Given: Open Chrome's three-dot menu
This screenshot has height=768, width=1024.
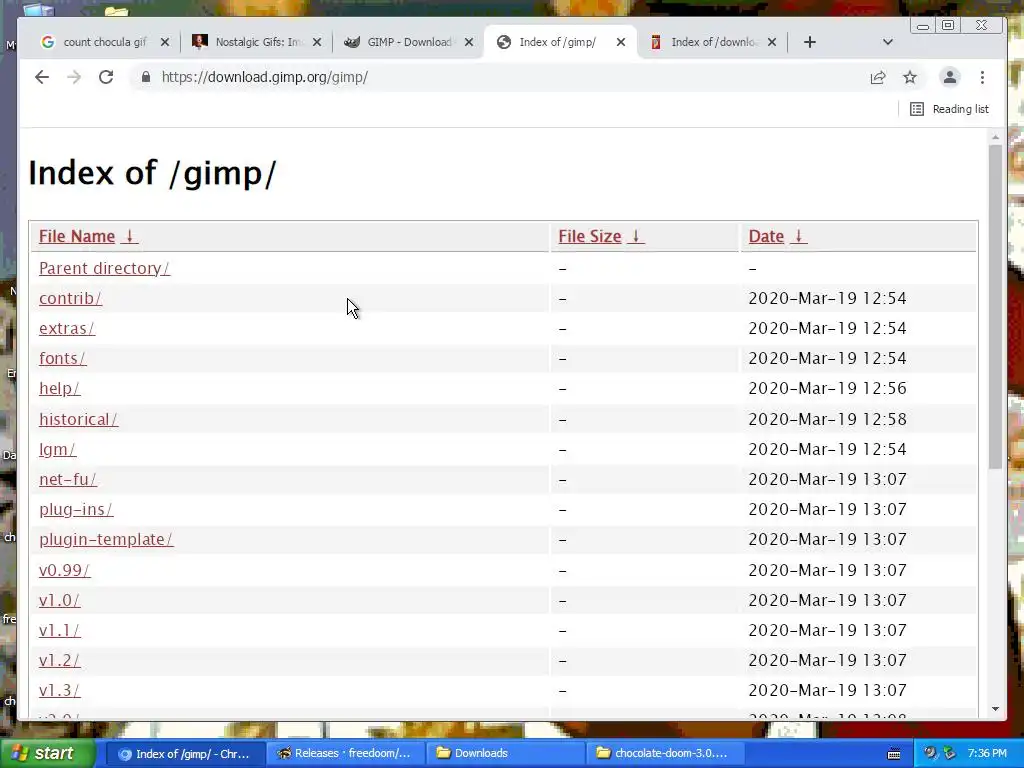Looking at the screenshot, I should [x=982, y=77].
